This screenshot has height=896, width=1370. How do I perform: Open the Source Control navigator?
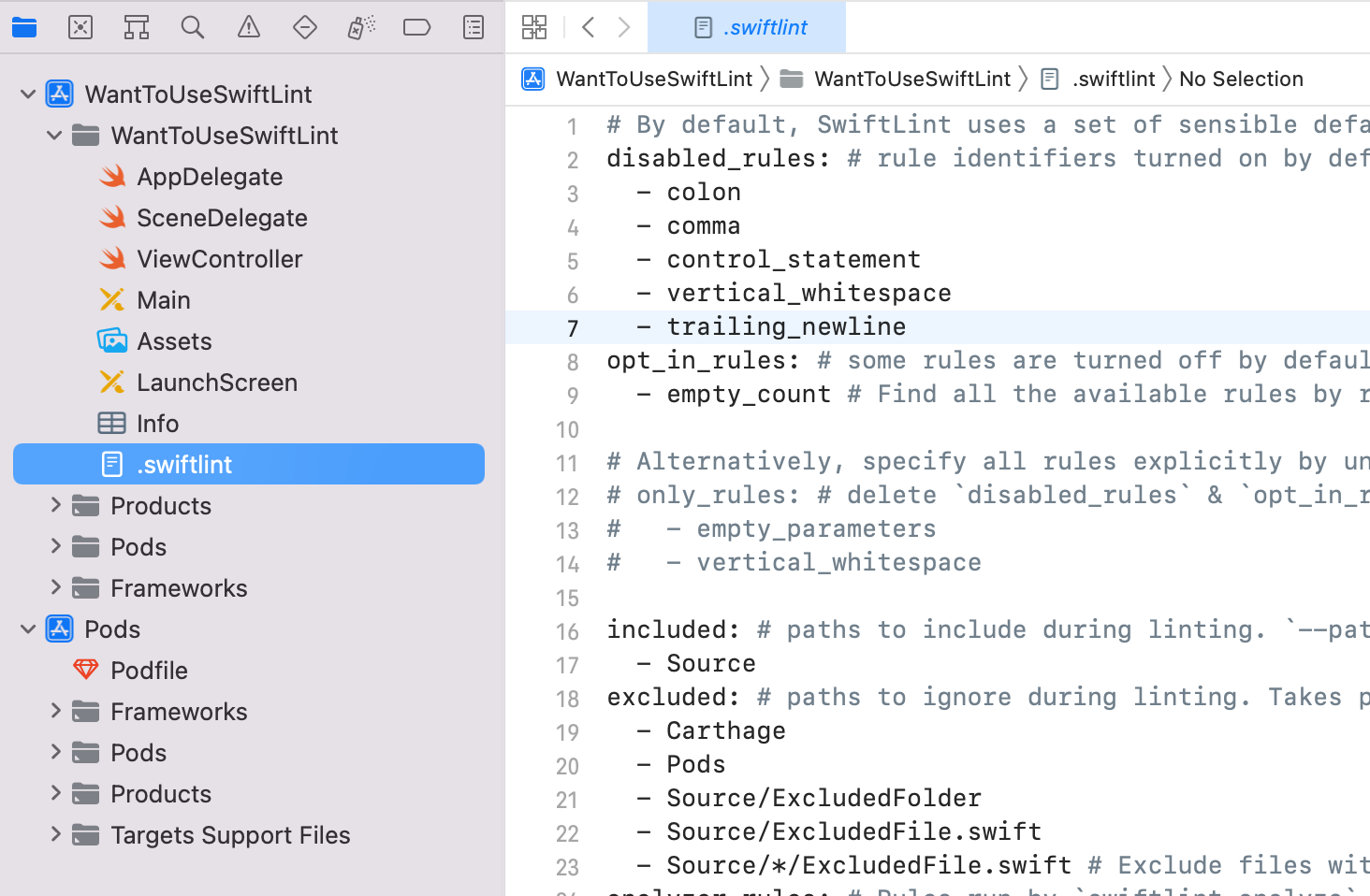(x=80, y=27)
